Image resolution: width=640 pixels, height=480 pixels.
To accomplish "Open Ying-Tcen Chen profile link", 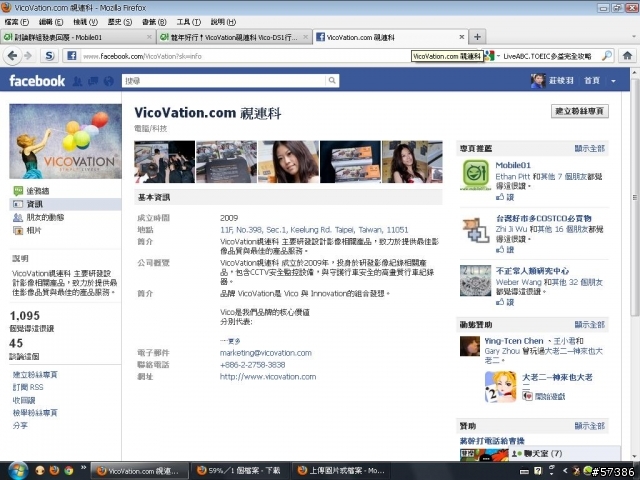I will click(513, 341).
